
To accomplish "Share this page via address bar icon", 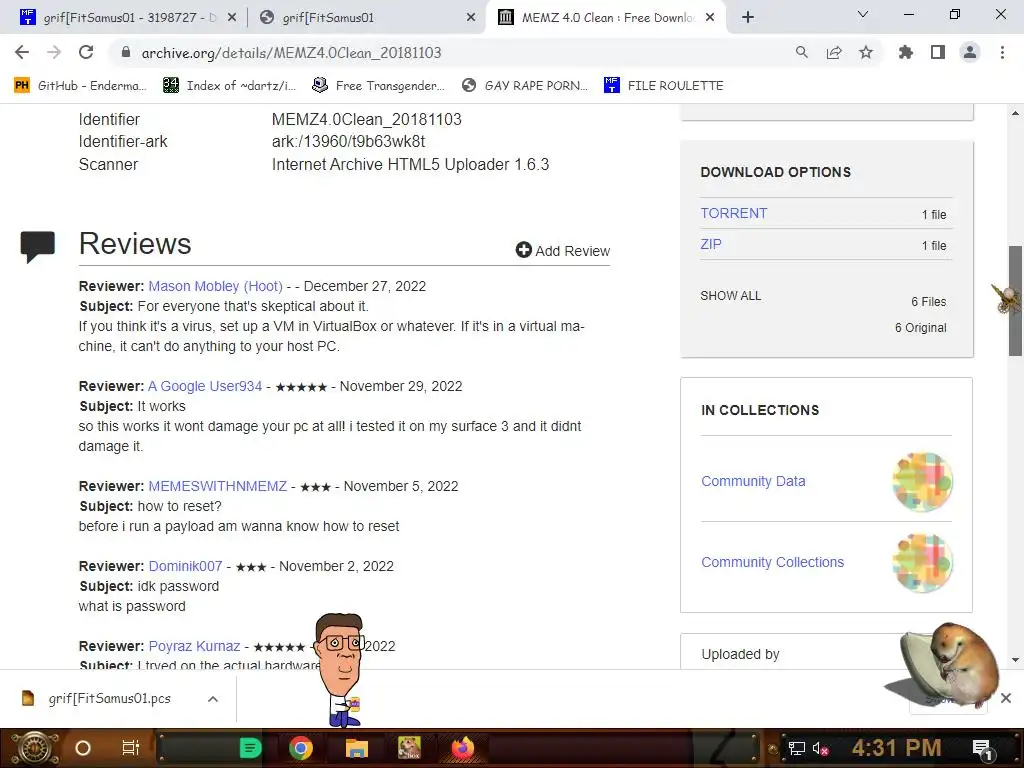I will 834,52.
